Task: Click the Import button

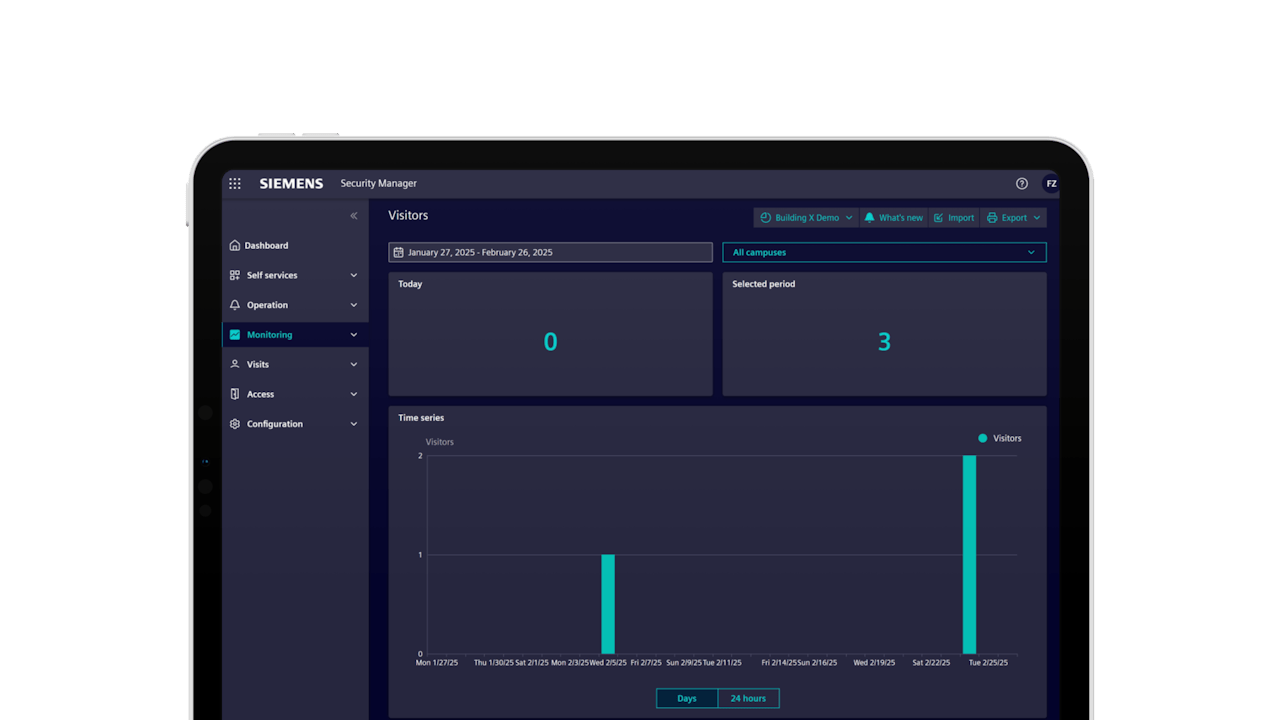Action: coord(953,217)
